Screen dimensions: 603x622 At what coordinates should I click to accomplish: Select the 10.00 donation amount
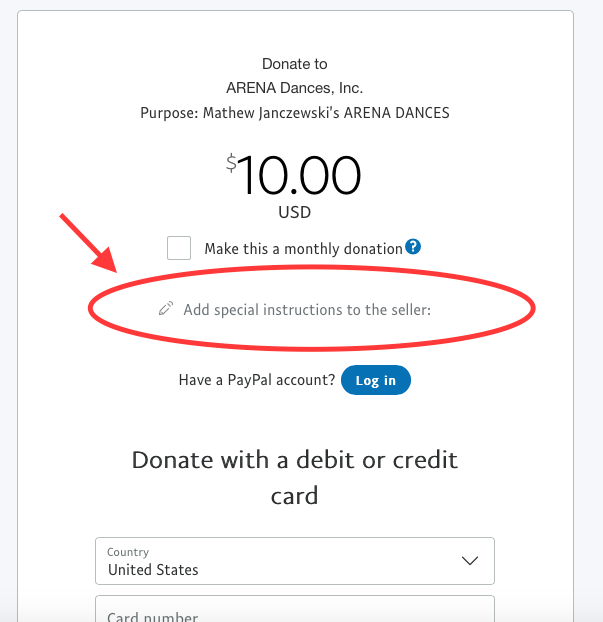pyautogui.click(x=298, y=175)
